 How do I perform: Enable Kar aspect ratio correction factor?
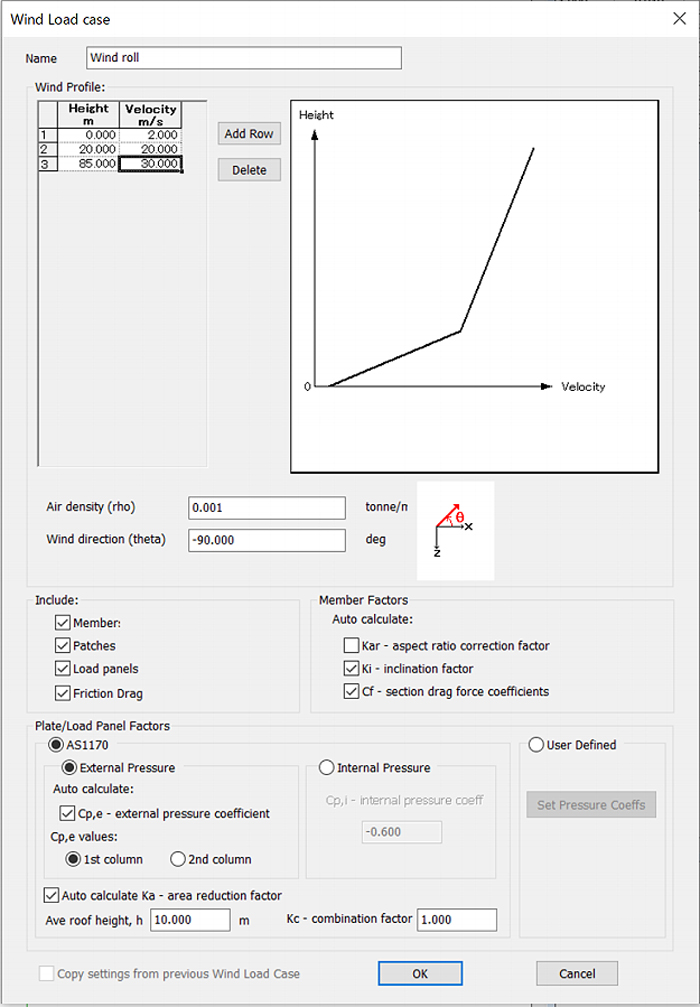point(351,645)
